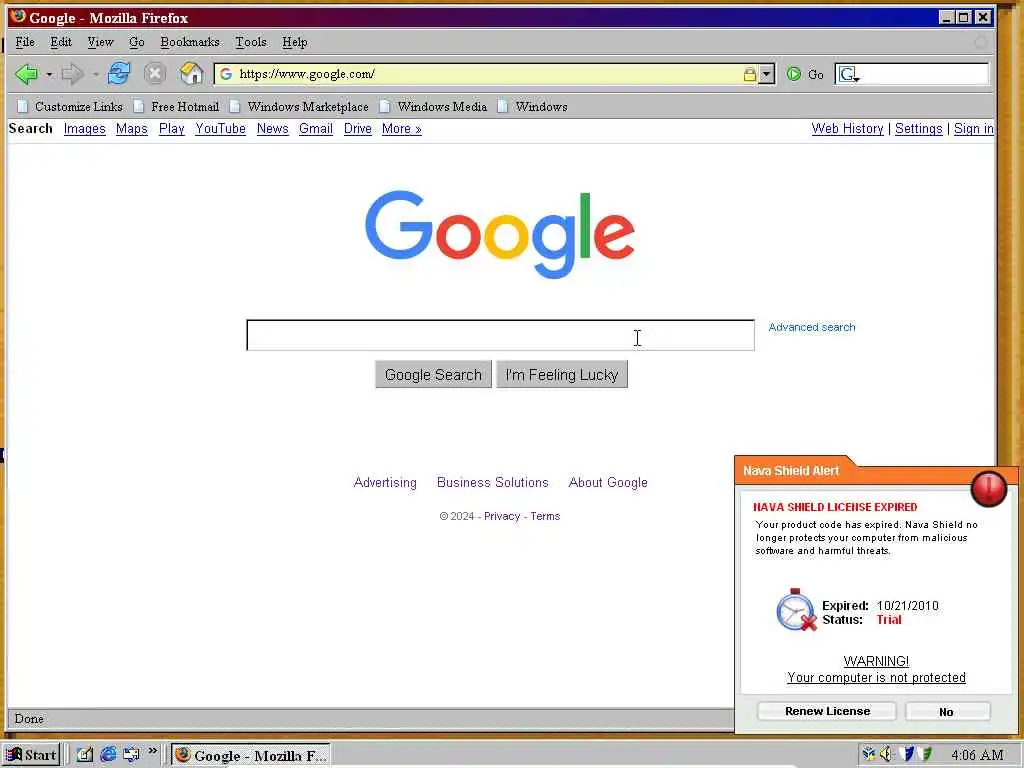Image resolution: width=1024 pixels, height=768 pixels.
Task: Click the green shield tray icon
Action: pos(925,754)
